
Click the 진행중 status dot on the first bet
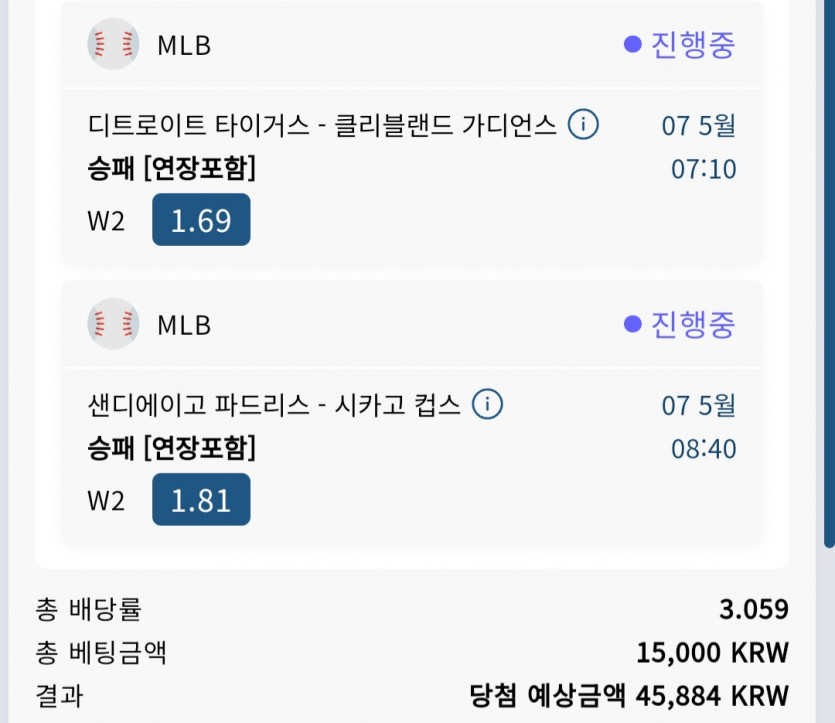click(x=633, y=44)
